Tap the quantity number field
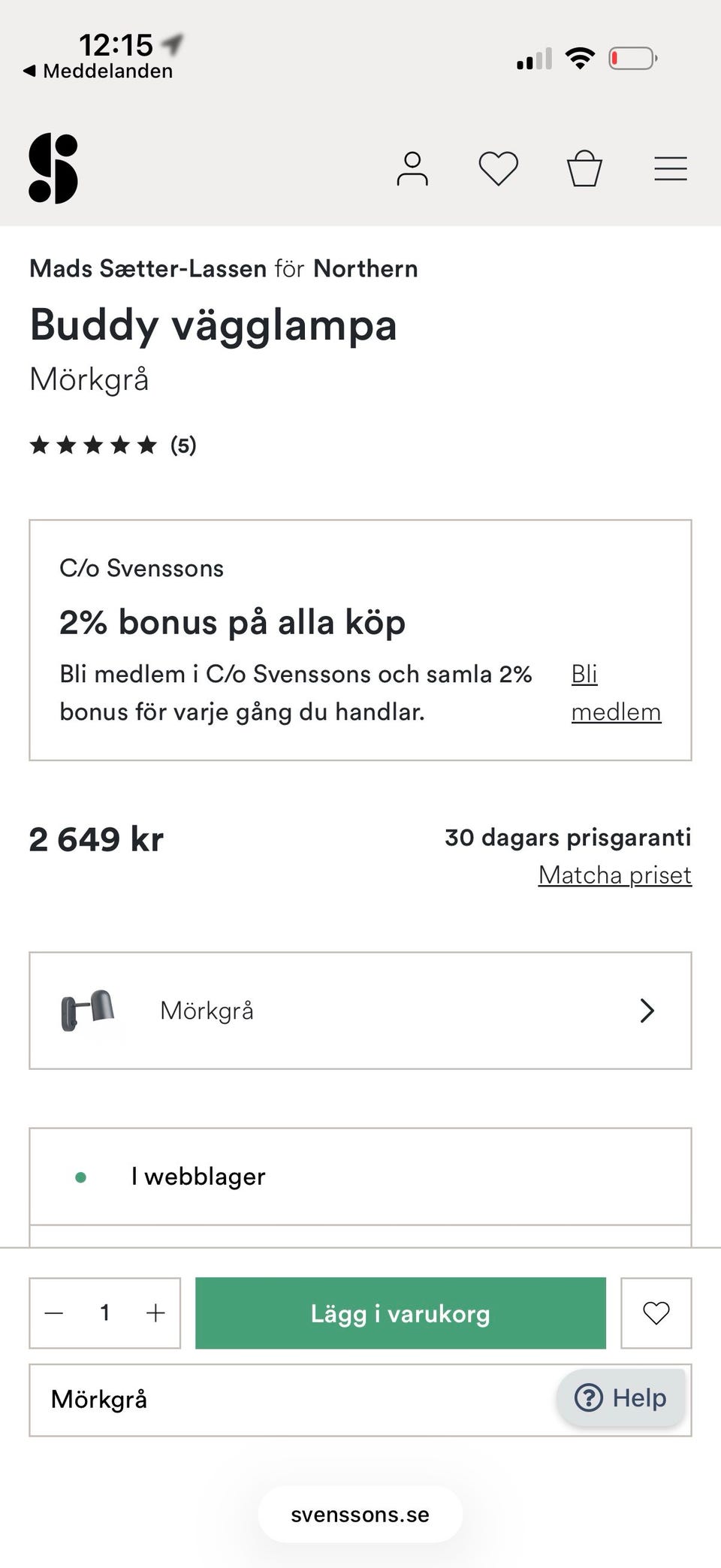Viewport: 721px width, 1568px height. [x=105, y=1313]
